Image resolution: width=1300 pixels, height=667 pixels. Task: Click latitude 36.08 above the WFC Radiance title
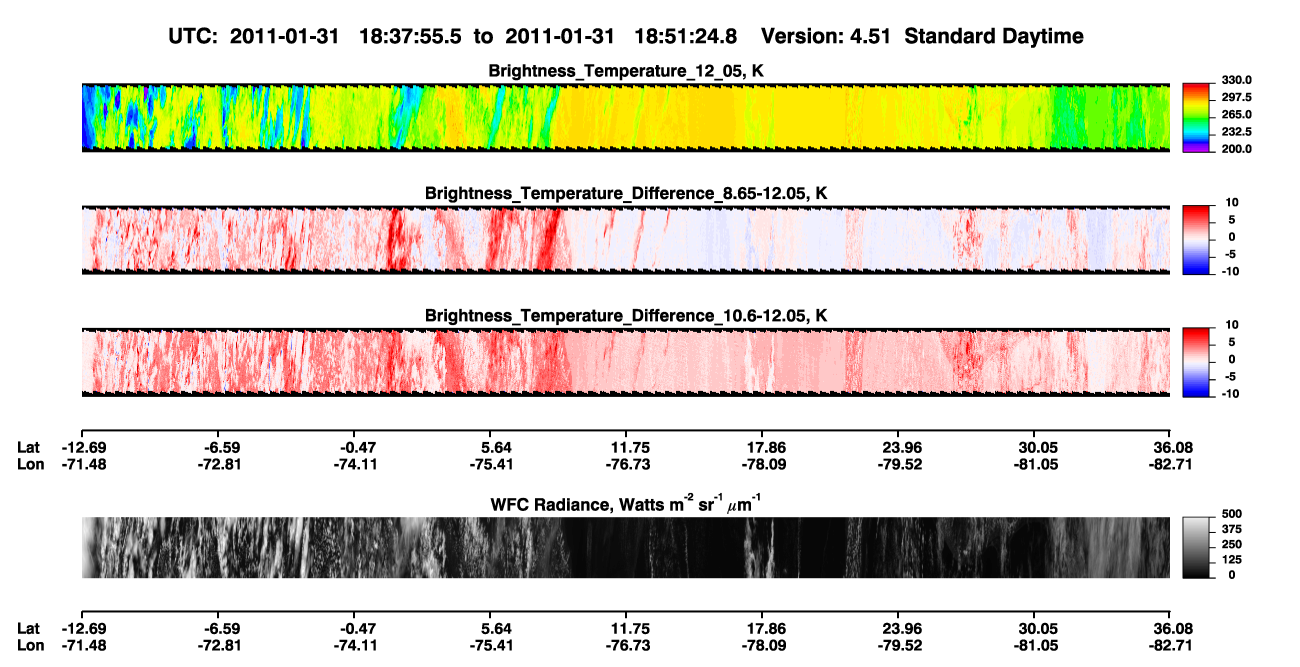1173,447
